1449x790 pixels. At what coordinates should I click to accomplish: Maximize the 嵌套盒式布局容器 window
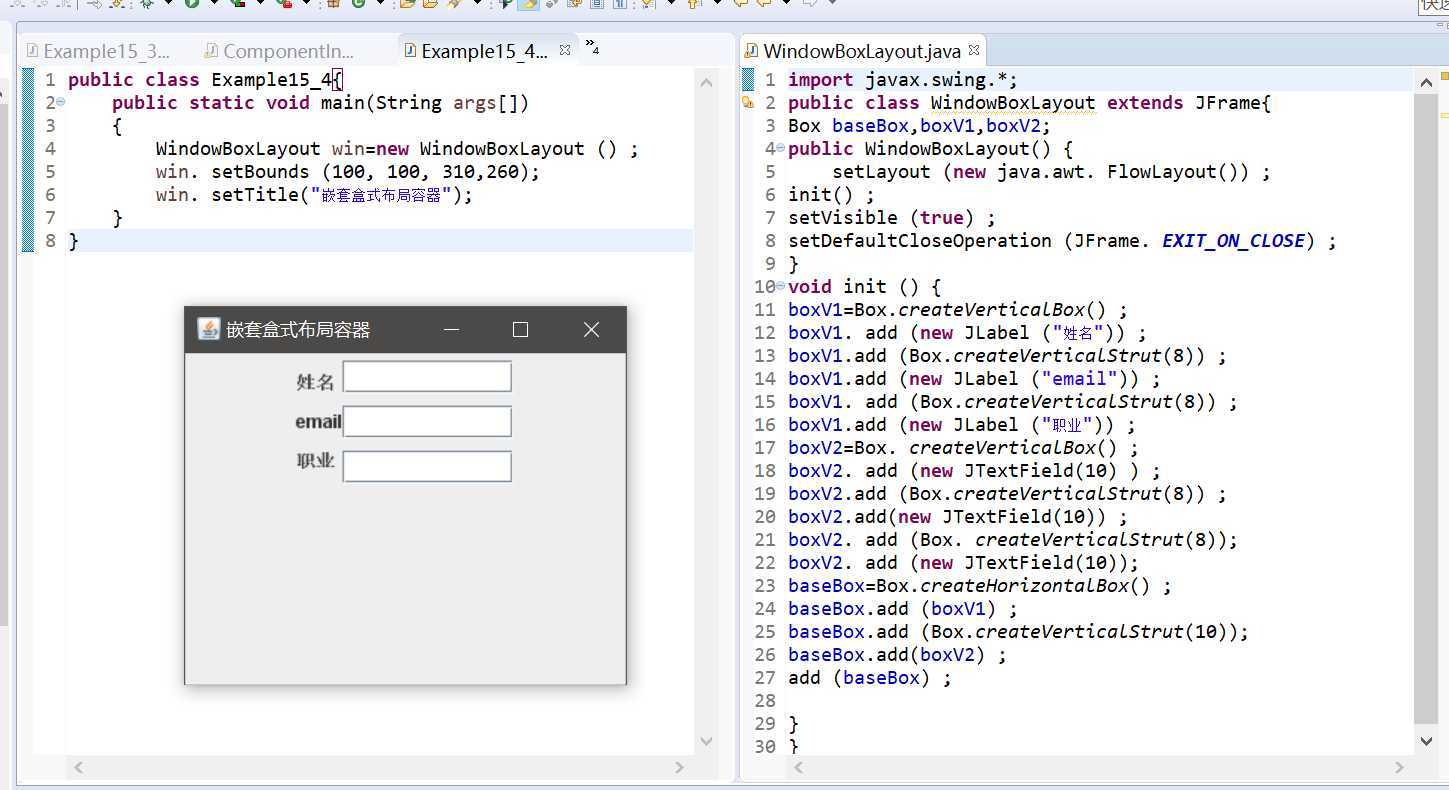coord(520,330)
